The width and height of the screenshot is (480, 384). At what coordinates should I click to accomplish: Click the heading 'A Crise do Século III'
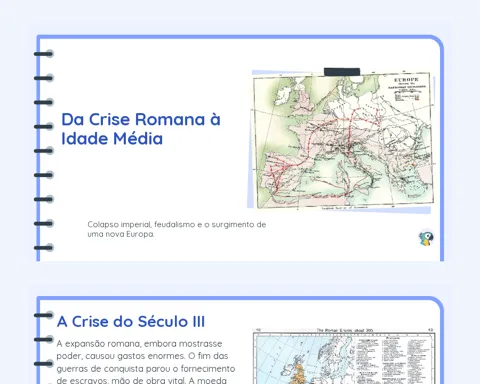131,322
